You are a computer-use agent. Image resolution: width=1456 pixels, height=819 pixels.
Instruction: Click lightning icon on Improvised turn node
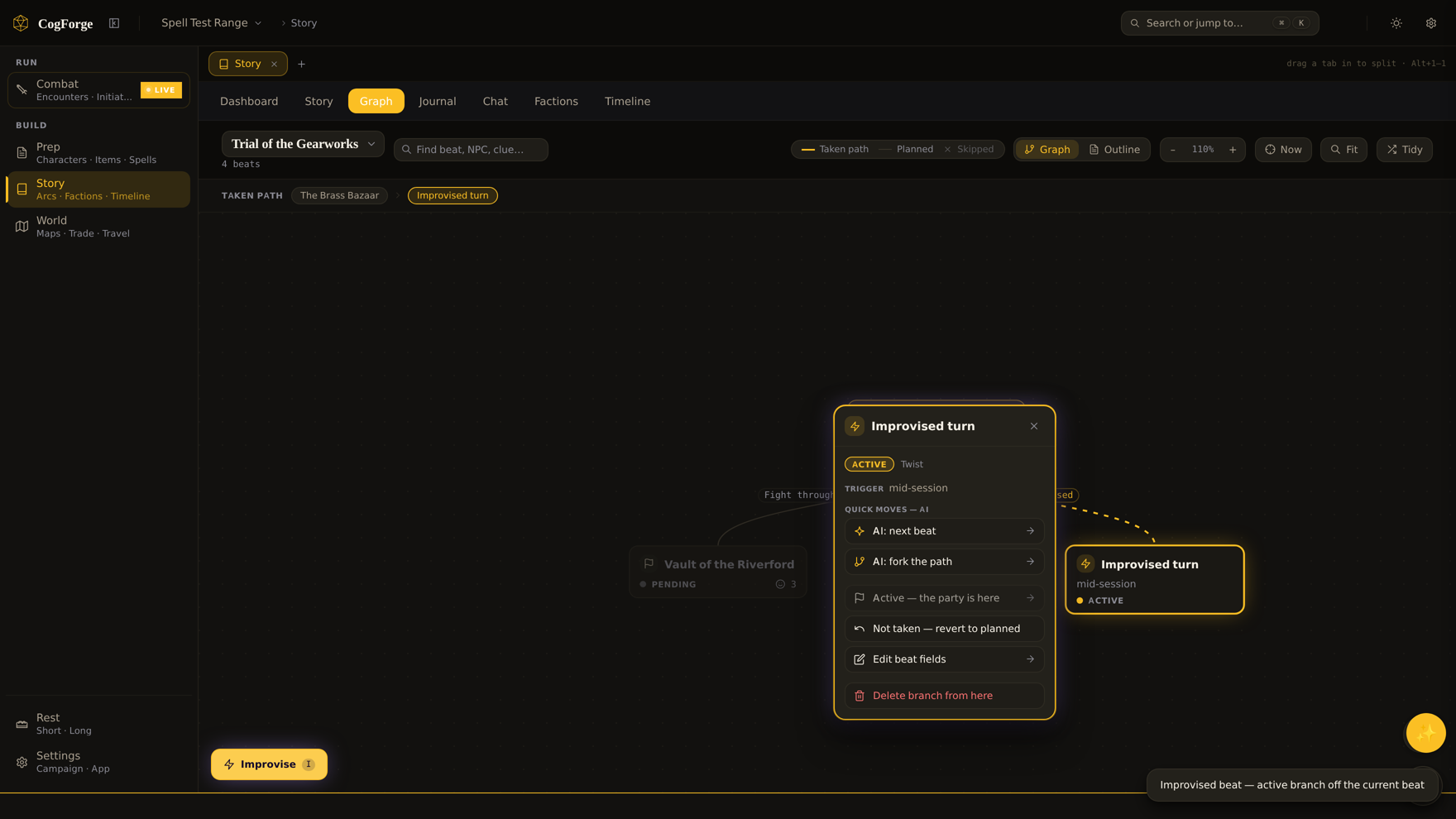pyautogui.click(x=1086, y=565)
